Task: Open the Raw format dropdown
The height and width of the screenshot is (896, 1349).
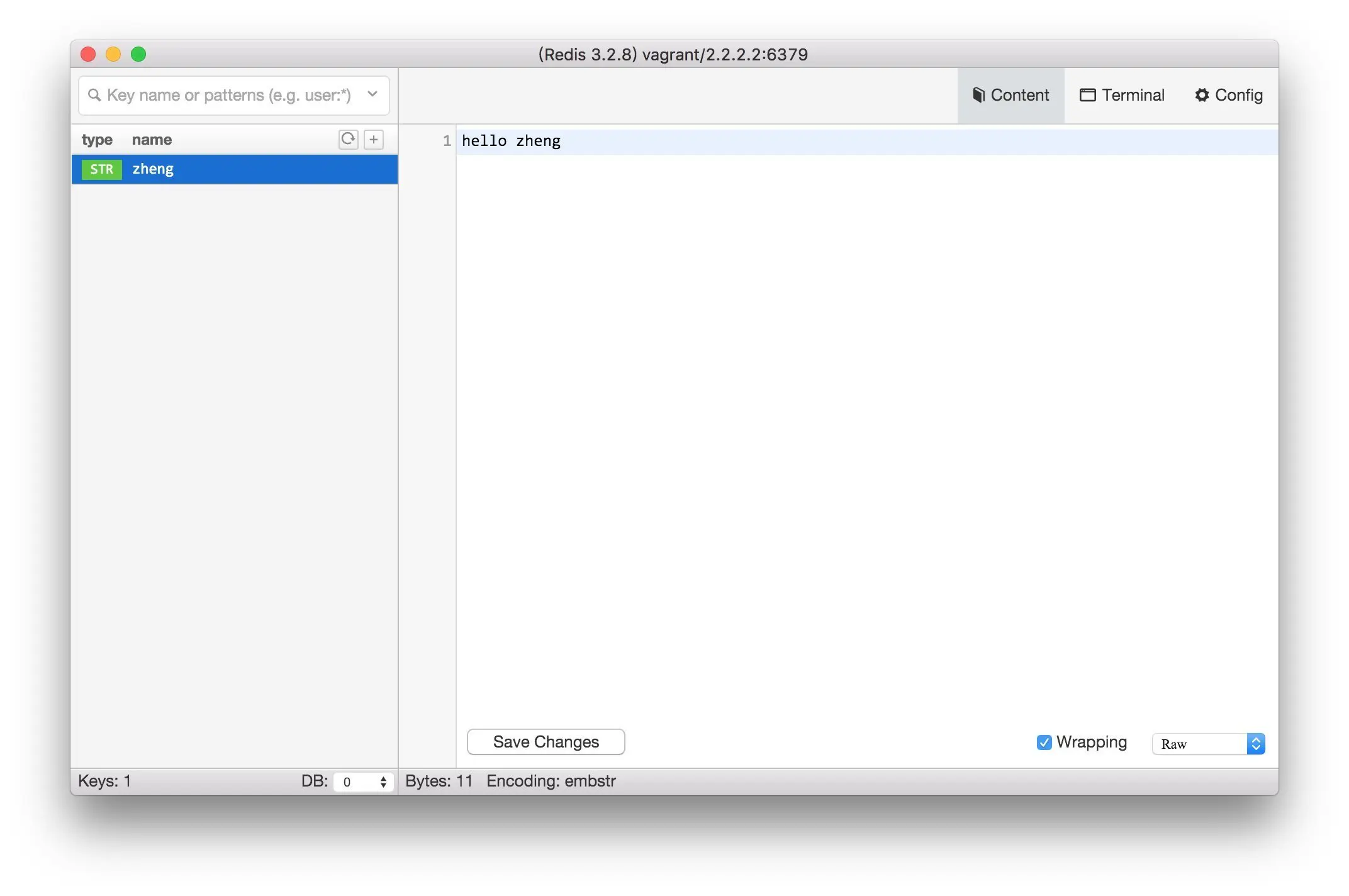Action: point(1208,744)
